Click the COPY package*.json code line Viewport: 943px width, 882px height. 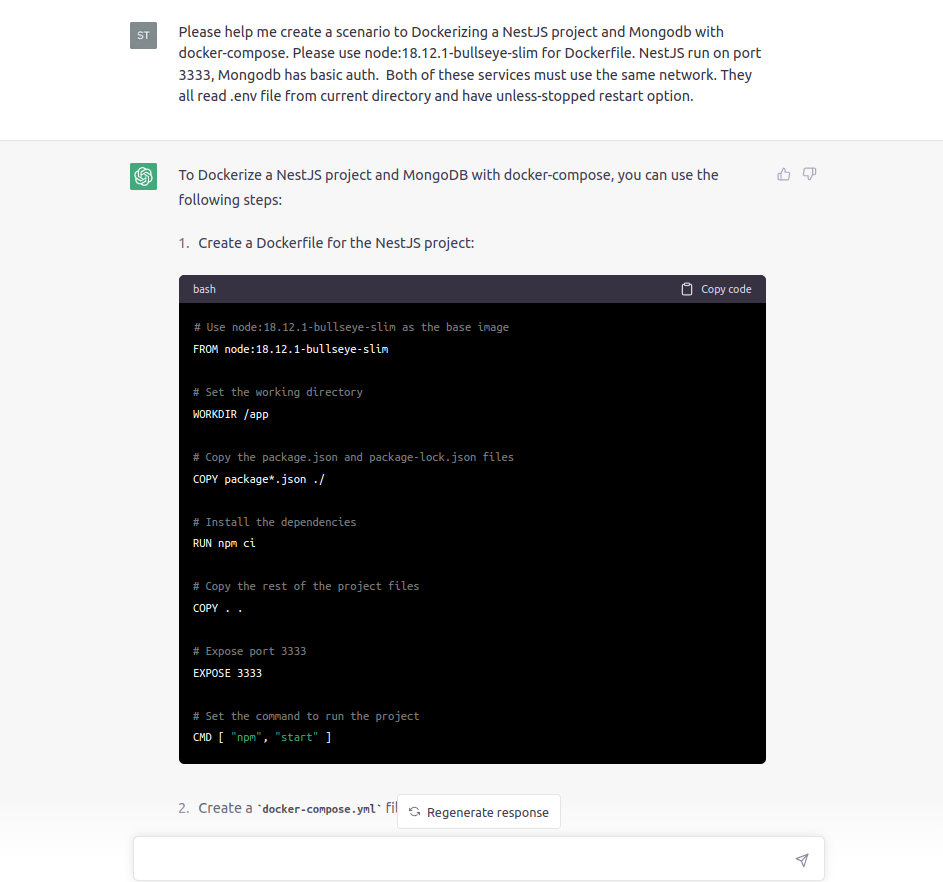tap(259, 479)
